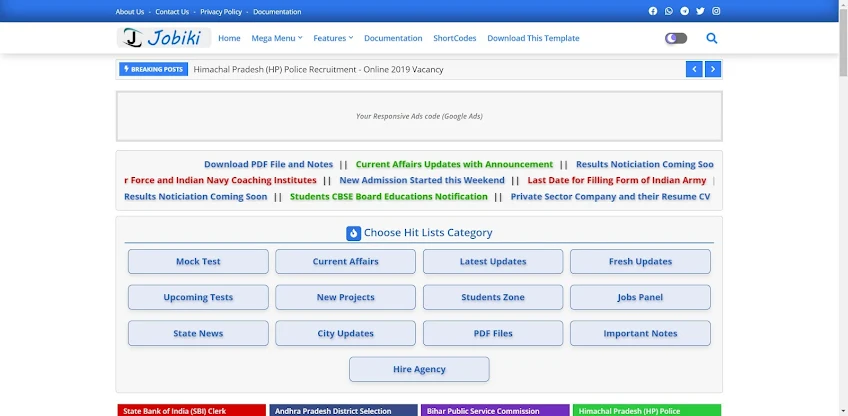Open Download This Template menu item
Viewport: 848px width, 416px height.
tap(533, 38)
